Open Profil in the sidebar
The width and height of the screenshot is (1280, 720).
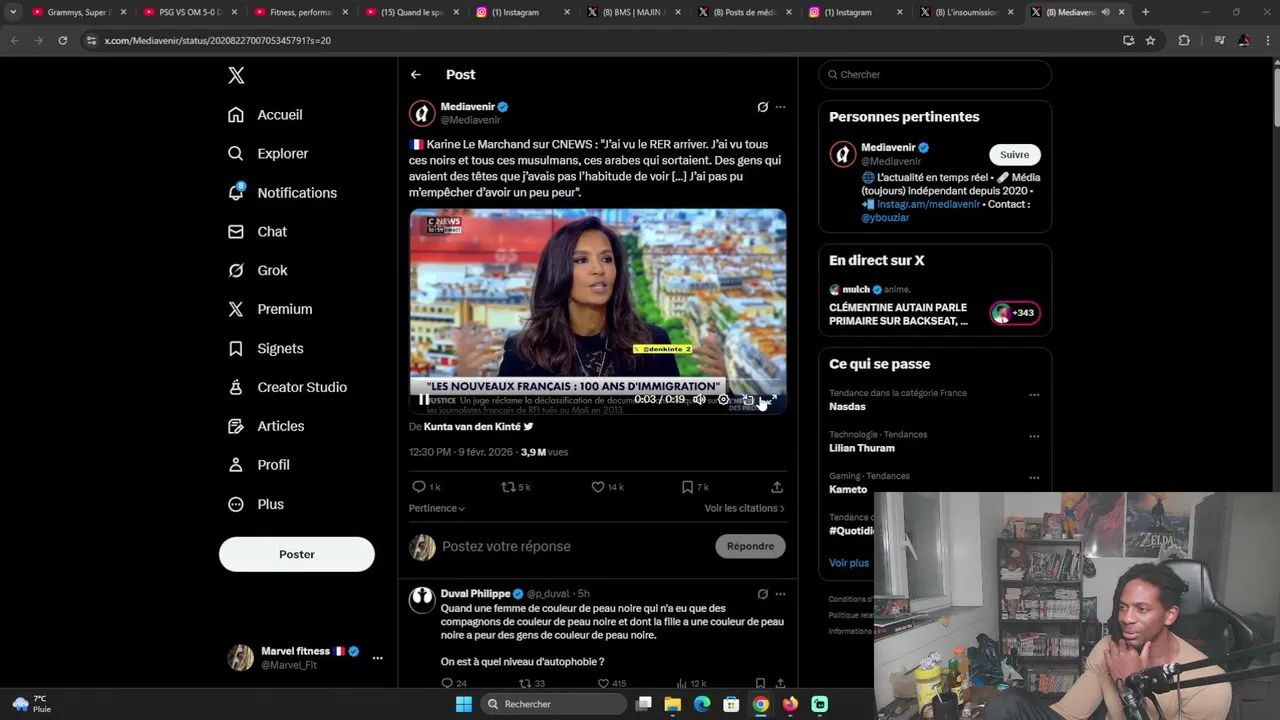pos(259,466)
